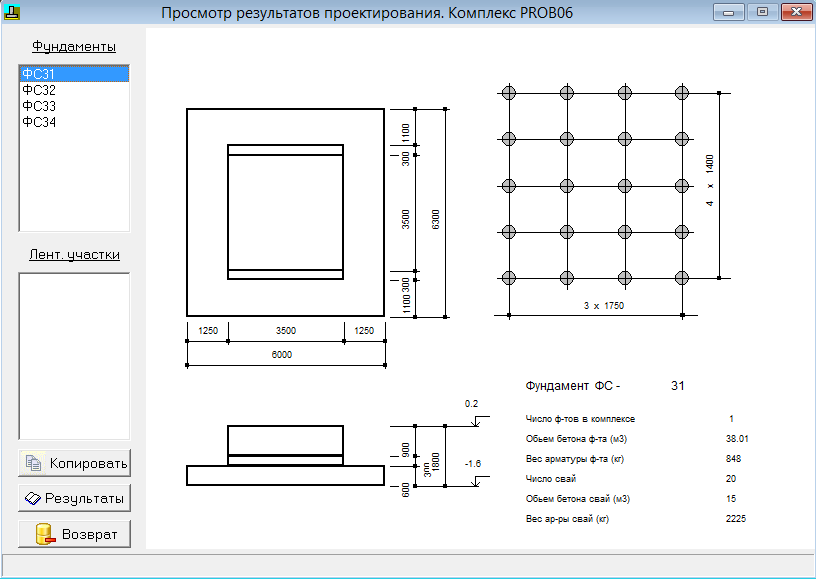Click the Фундаменты heading label

[x=74, y=46]
